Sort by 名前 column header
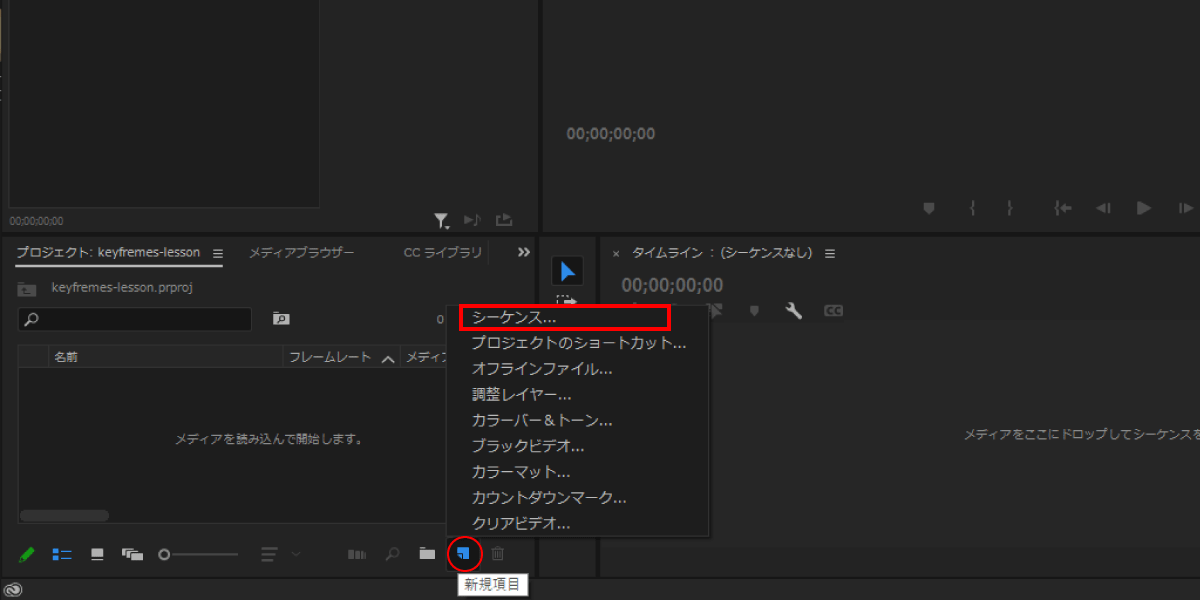This screenshot has height=600, width=1200. tap(66, 357)
